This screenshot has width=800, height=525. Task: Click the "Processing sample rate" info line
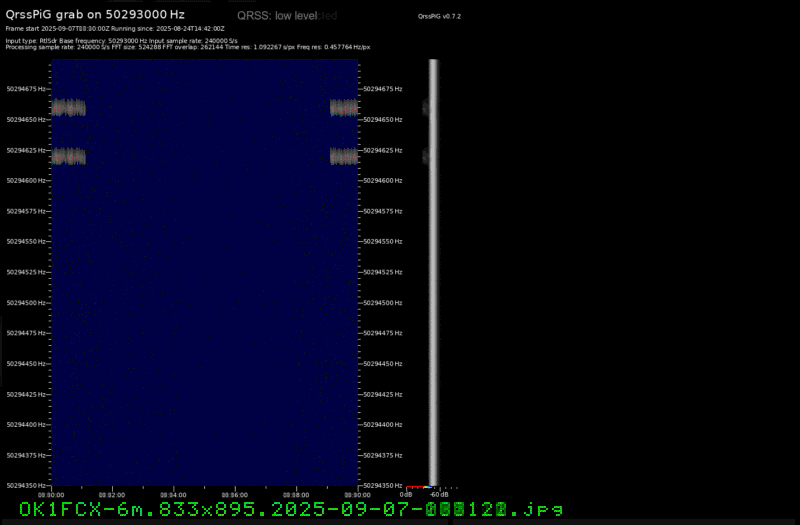pos(188,47)
